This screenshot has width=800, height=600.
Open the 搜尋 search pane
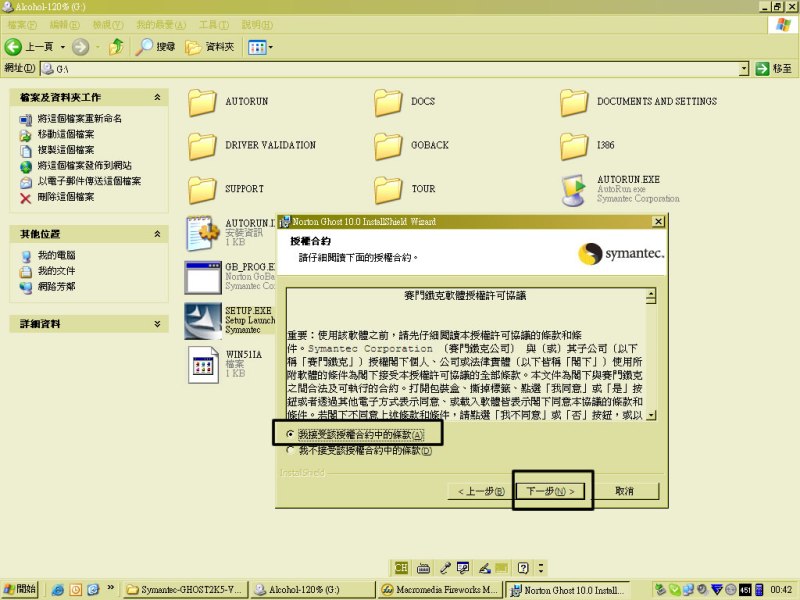pyautogui.click(x=156, y=47)
